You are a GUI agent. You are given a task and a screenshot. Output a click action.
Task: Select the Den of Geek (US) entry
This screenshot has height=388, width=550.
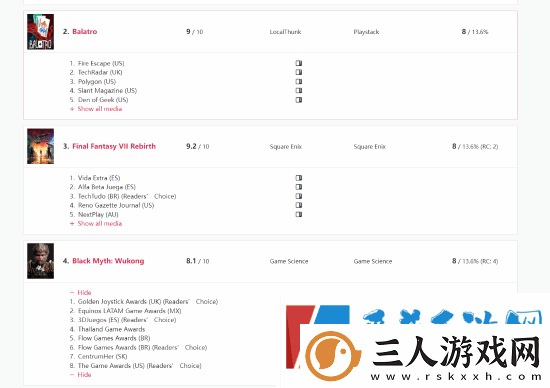tap(103, 100)
